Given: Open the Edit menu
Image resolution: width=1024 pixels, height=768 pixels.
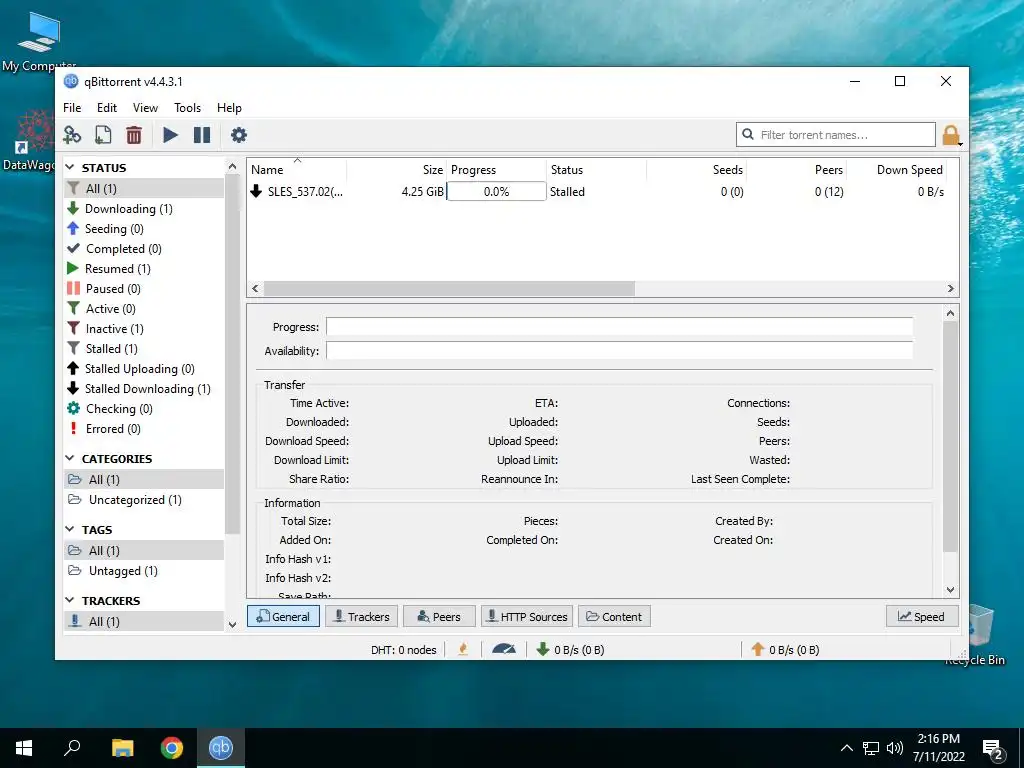Looking at the screenshot, I should [106, 108].
